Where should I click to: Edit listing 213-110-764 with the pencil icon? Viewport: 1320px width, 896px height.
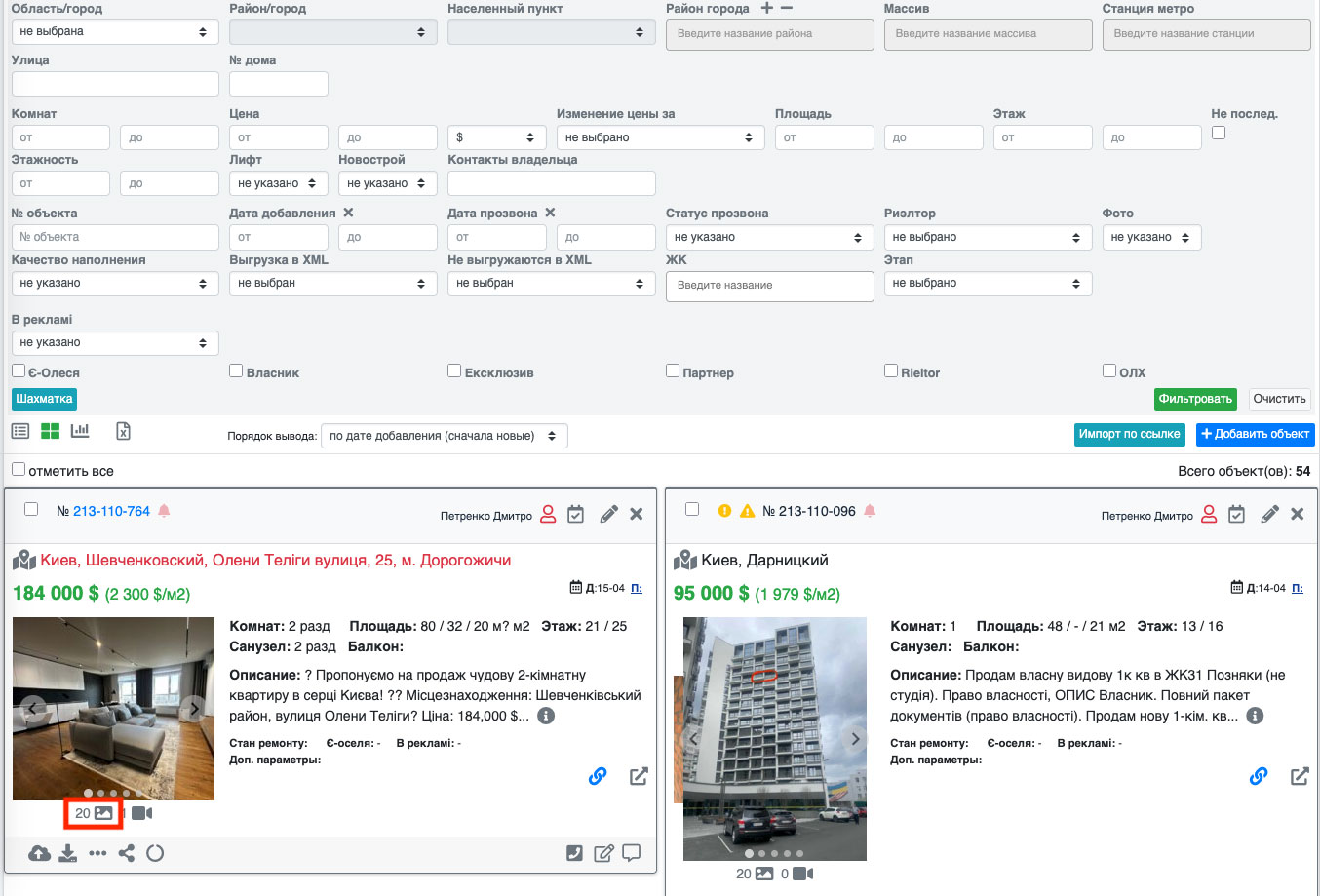point(608,514)
